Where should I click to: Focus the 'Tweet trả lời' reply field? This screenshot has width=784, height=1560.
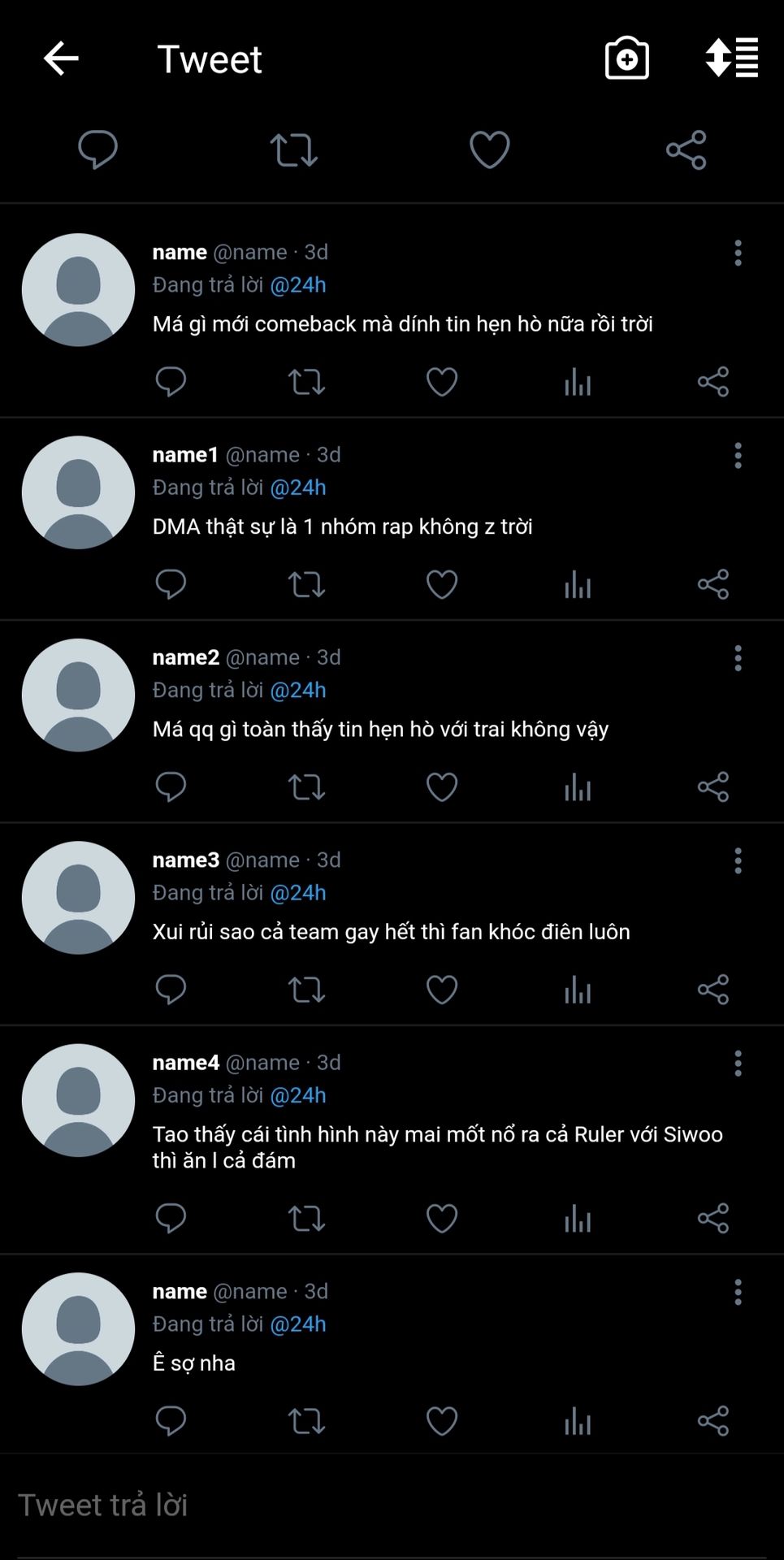tap(392, 1506)
